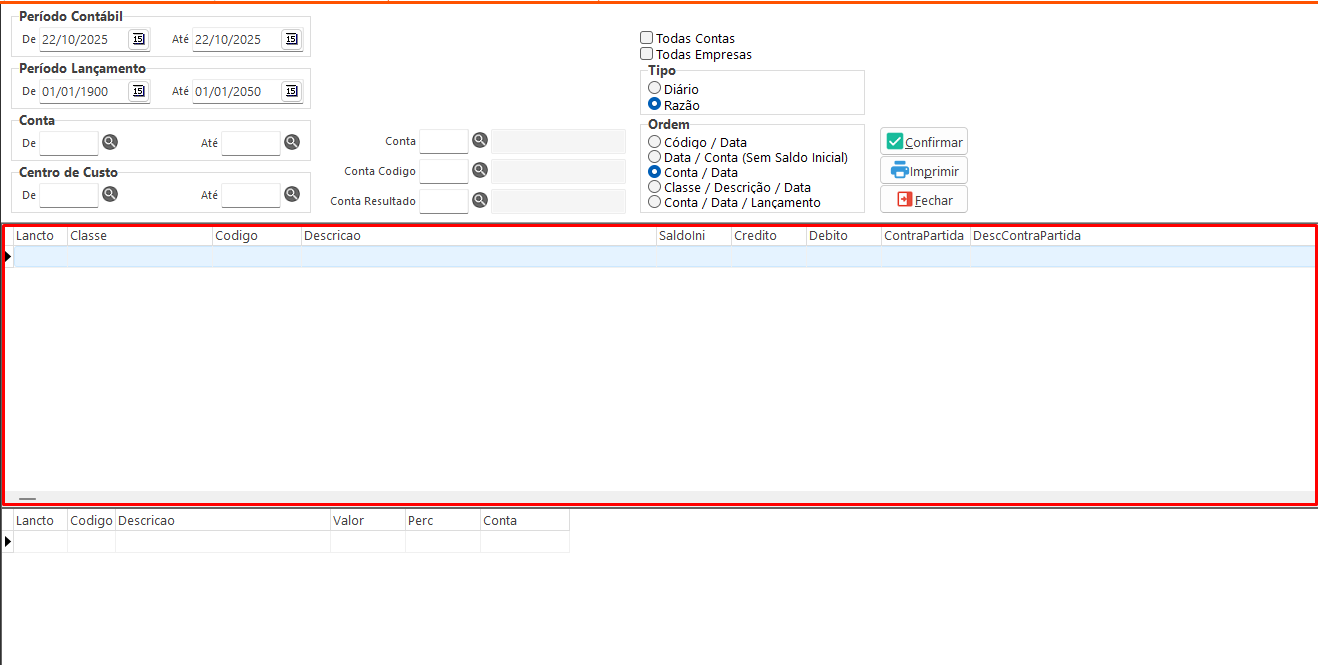Open calendar for Período Lançamento end date
1318x665 pixels.
coord(291,91)
